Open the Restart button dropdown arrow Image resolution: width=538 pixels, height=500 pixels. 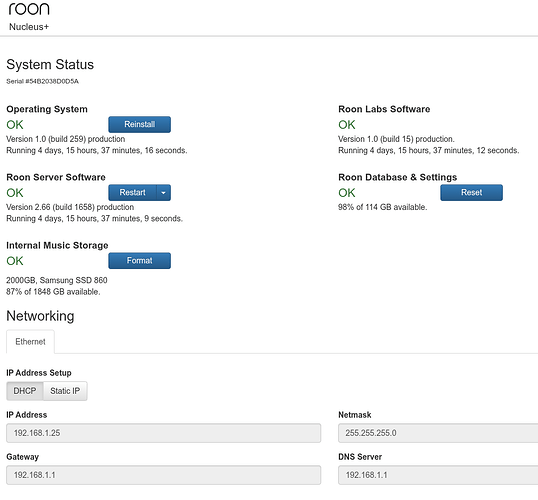(x=164, y=193)
